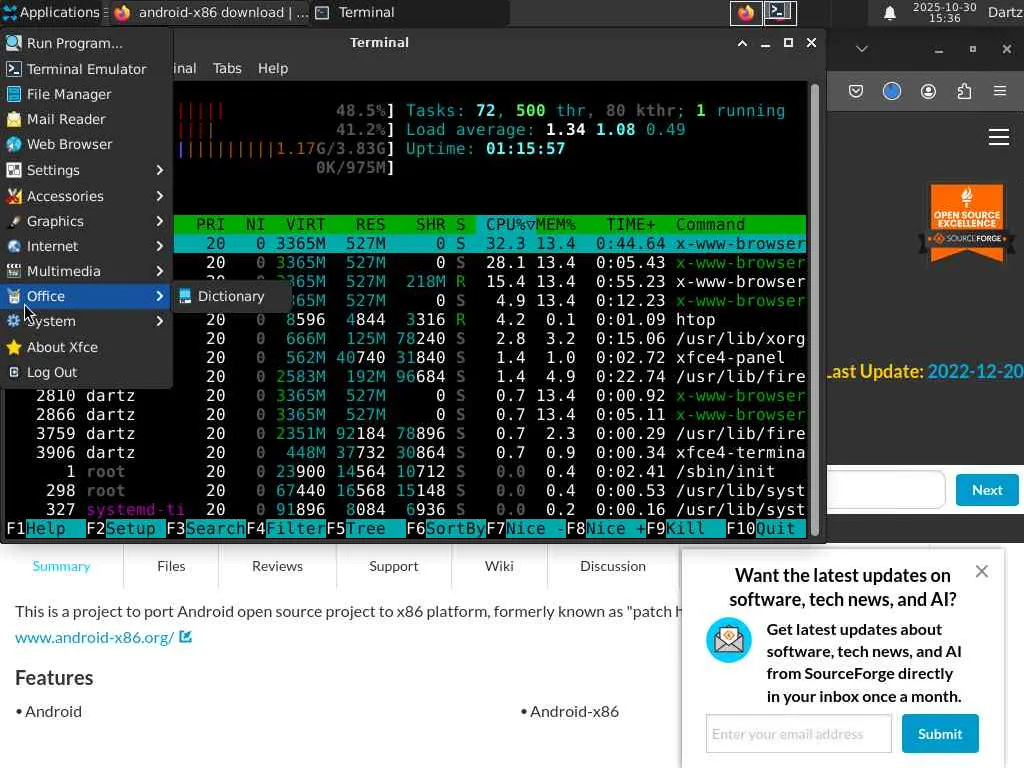Click the About Xfce star icon
Viewport: 1024px width, 768px height.
pos(14,347)
